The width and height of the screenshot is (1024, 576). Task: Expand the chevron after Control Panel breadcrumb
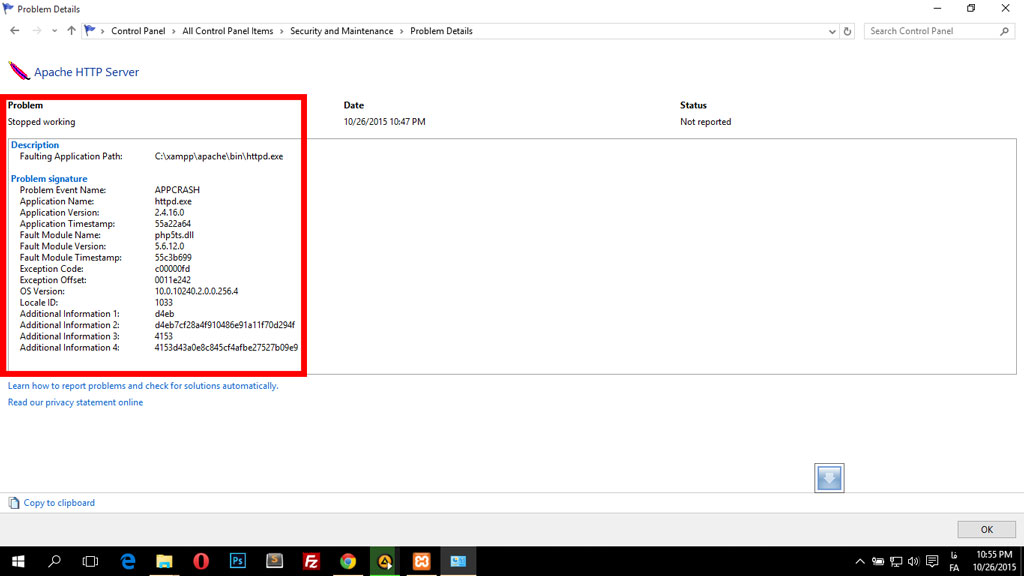(x=174, y=31)
